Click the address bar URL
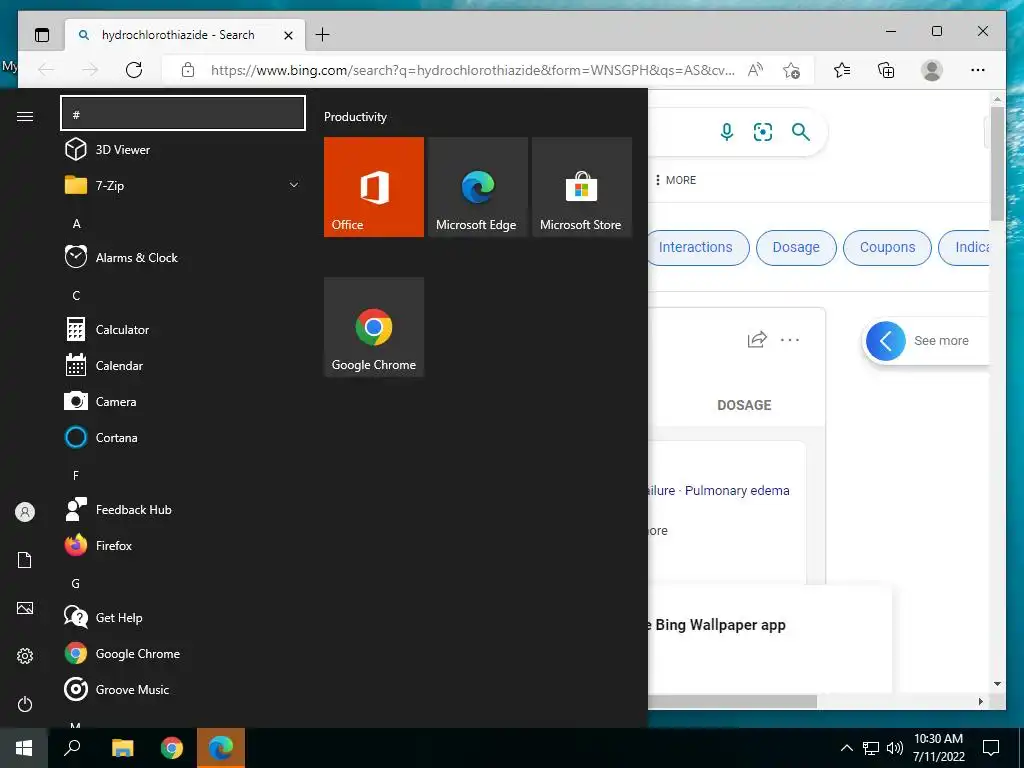This screenshot has width=1024, height=768. [473, 70]
